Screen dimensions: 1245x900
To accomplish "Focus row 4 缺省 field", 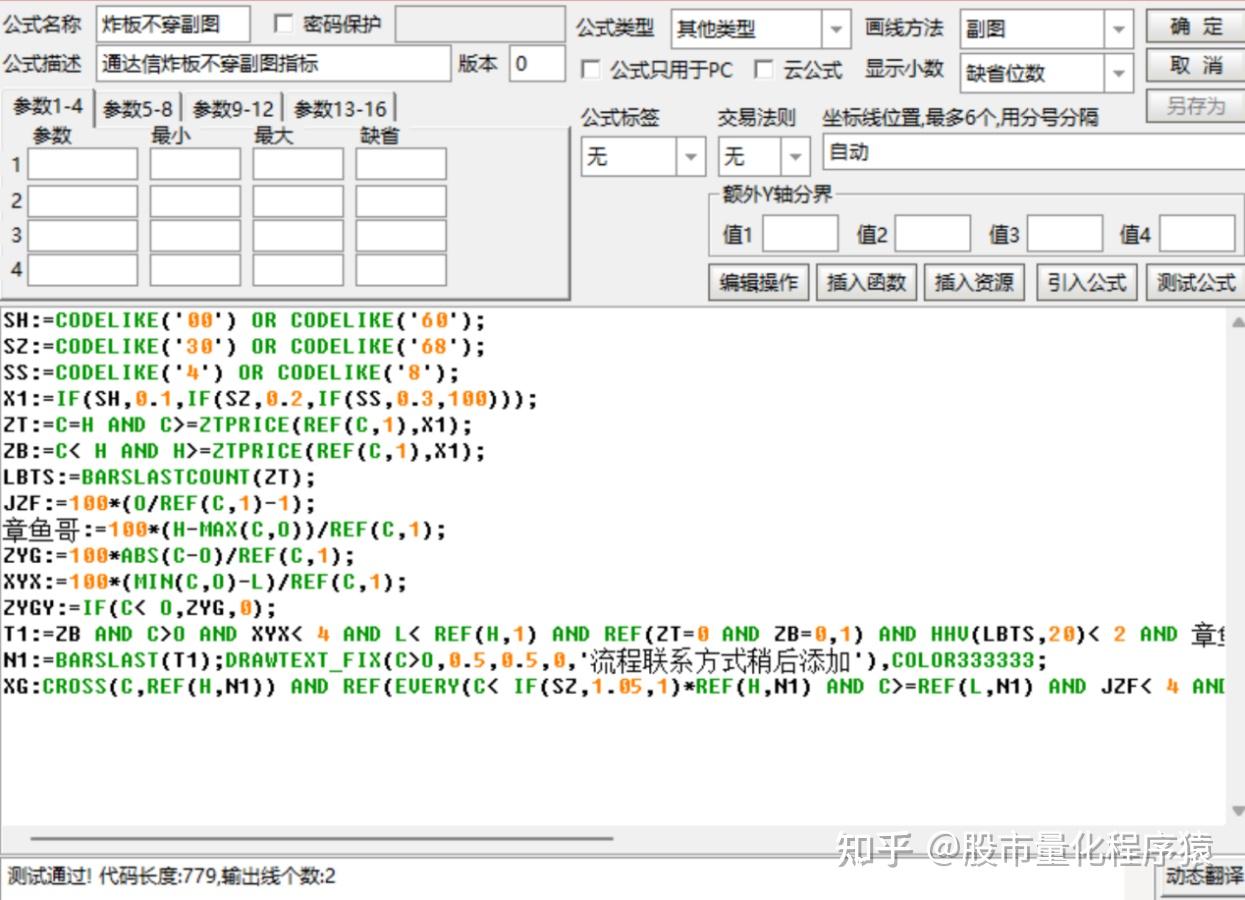I will point(401,270).
